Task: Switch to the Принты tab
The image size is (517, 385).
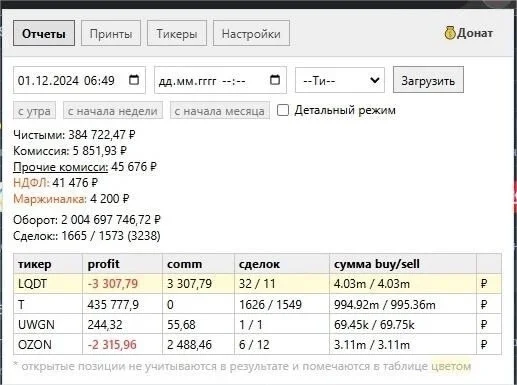Action: [x=111, y=33]
